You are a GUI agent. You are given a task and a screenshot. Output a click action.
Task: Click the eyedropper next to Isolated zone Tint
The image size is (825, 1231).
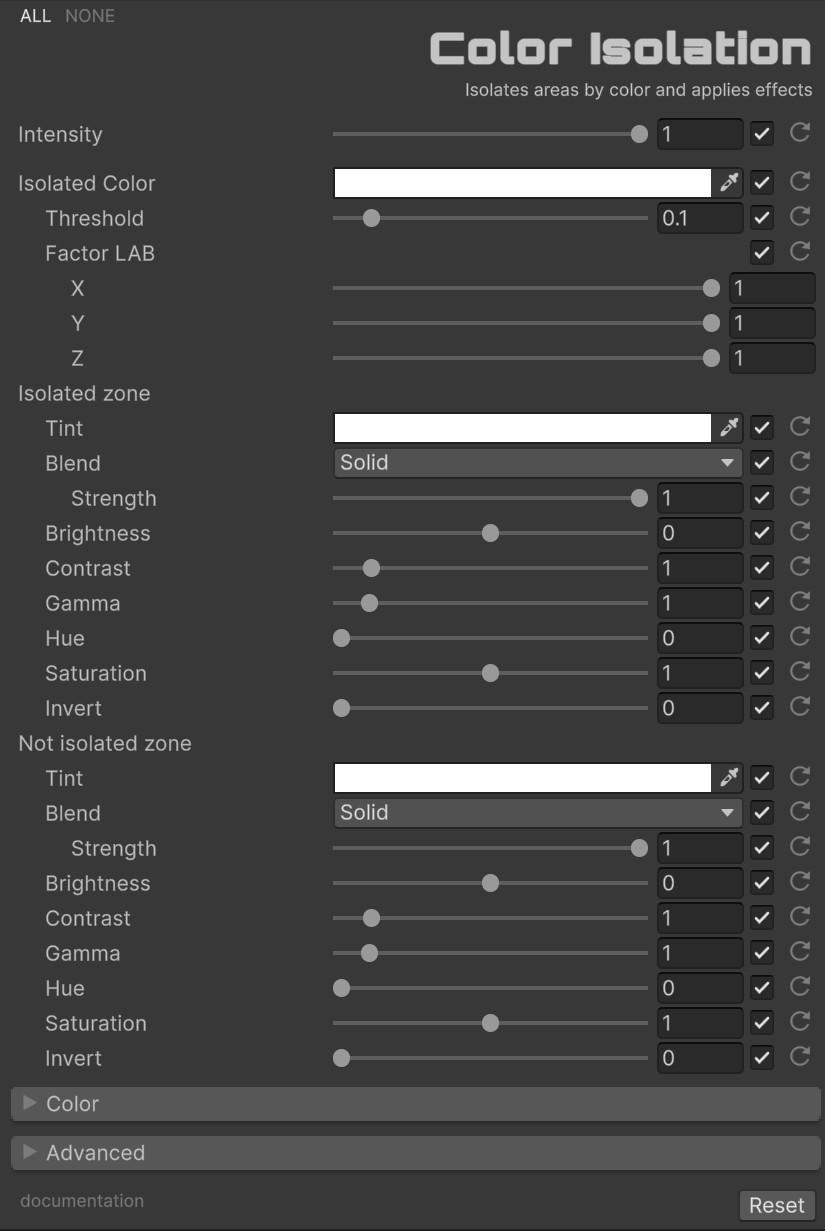[x=729, y=428]
